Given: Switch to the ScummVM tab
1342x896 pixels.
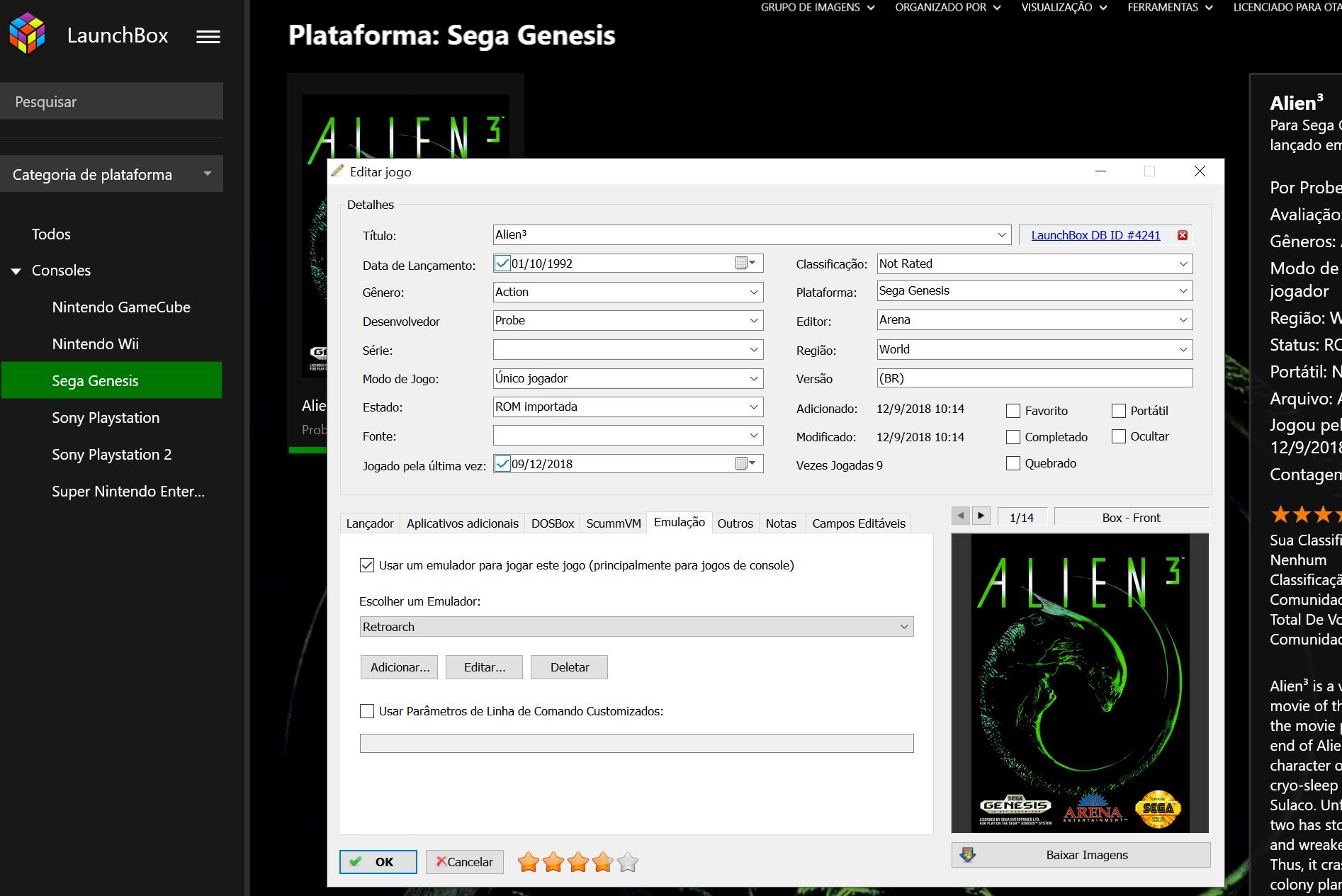Looking at the screenshot, I should tap(614, 523).
